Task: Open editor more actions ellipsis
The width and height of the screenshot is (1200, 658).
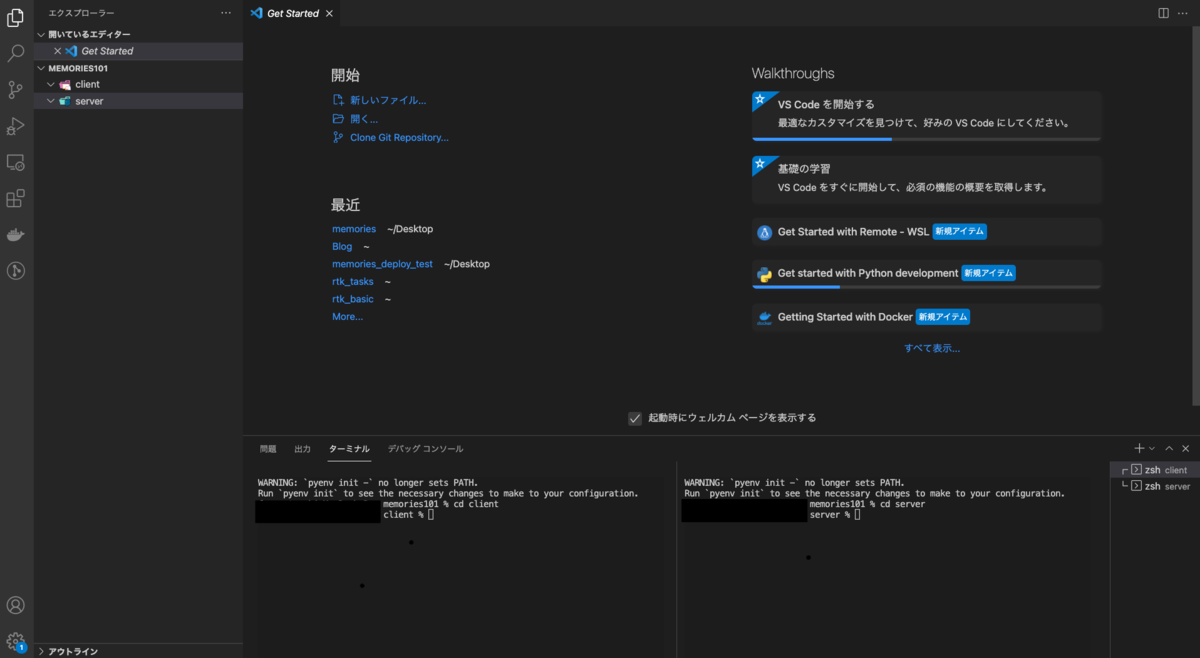Action: pos(1184,13)
